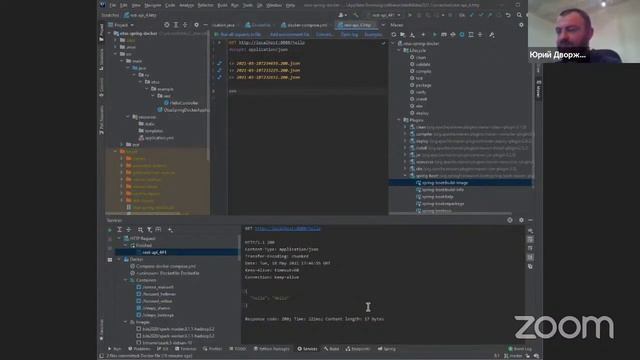Image resolution: width=640 pixels, height=360 pixels.
Task: Run the GET localhost hello request gutter icon
Action: 219,42
